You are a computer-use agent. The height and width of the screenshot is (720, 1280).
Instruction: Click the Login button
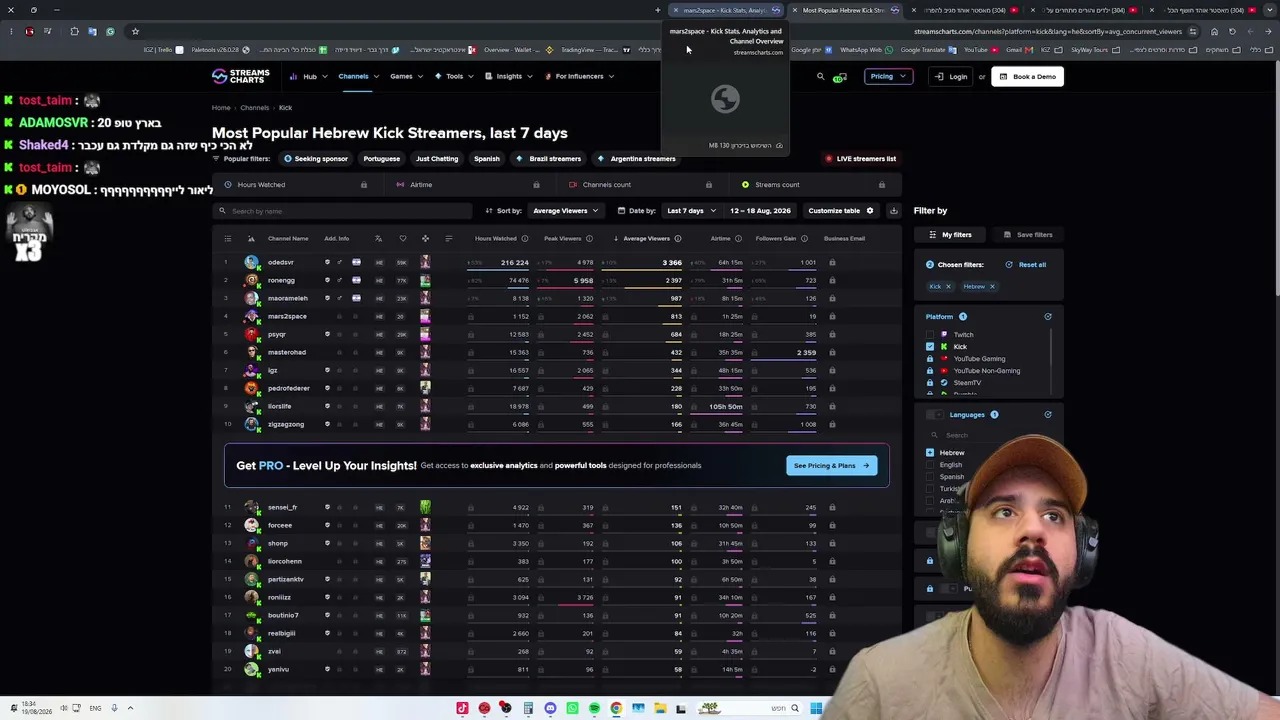pos(952,76)
